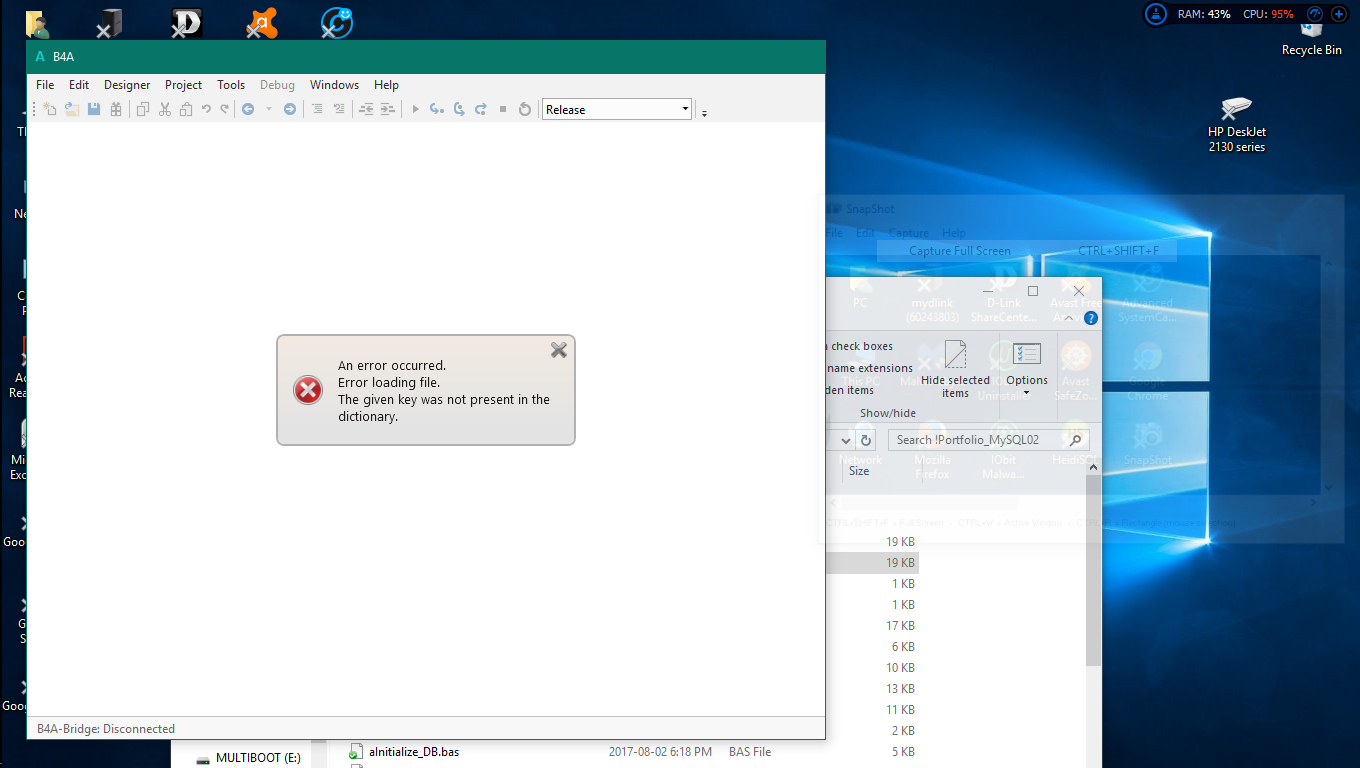Screen dimensions: 1360x768
Task: Click the B4A-Bridge: Disconnected status text
Action: pyautogui.click(x=106, y=729)
